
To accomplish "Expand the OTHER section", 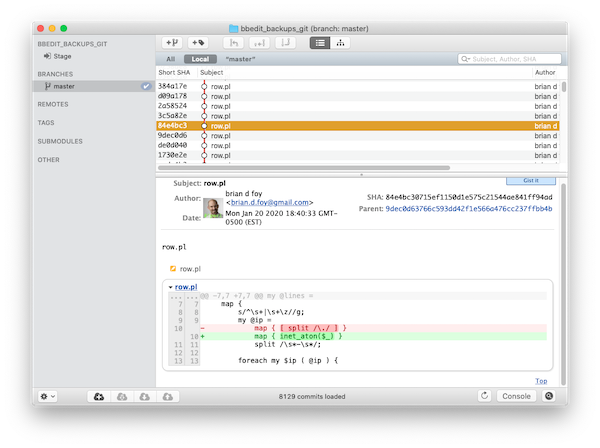I will [x=48, y=160].
